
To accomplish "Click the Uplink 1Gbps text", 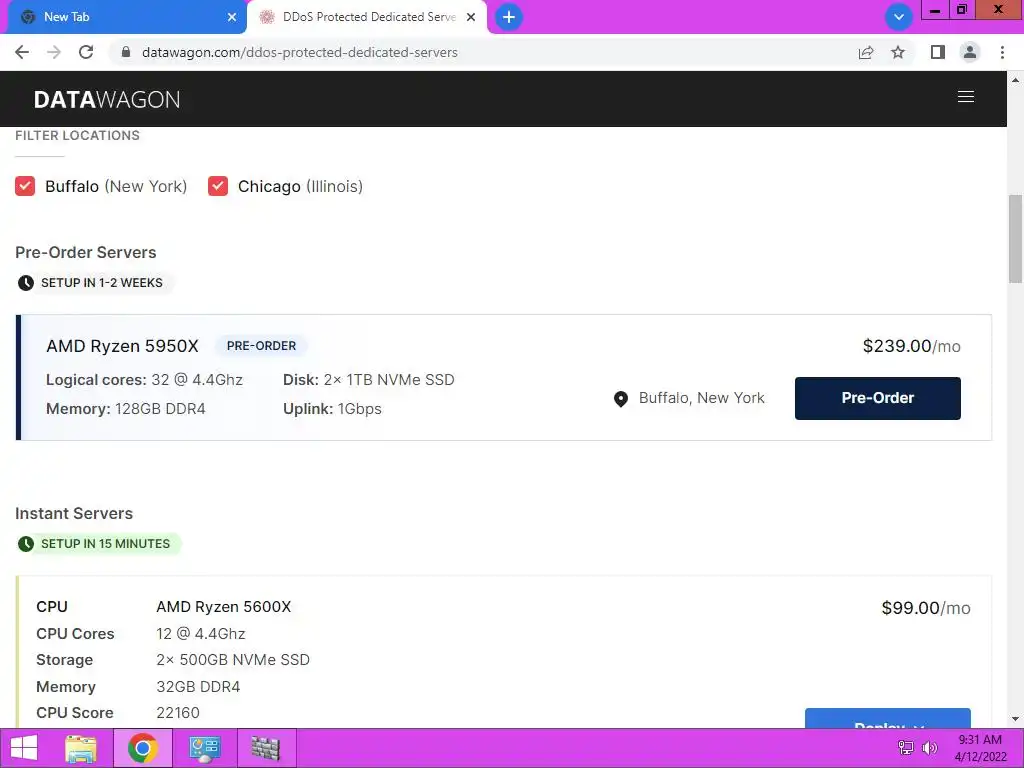I will pos(332,409).
